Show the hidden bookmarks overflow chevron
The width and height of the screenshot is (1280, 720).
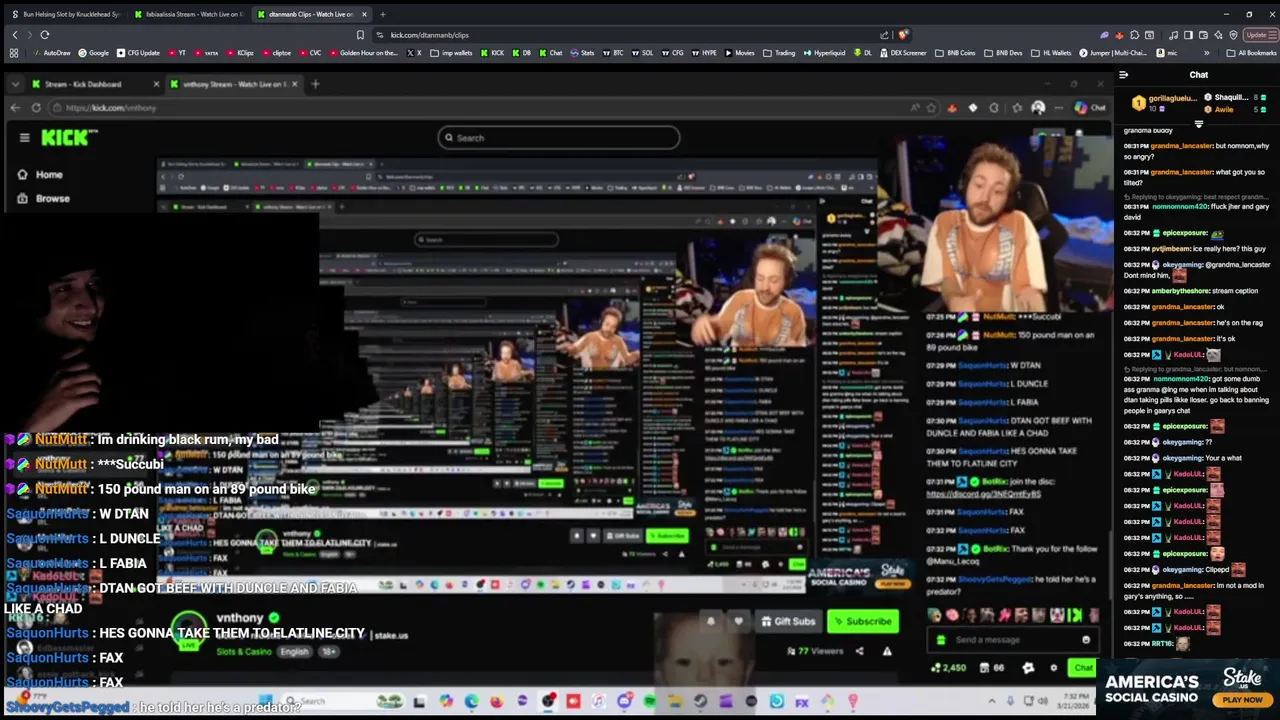pyautogui.click(x=1207, y=53)
